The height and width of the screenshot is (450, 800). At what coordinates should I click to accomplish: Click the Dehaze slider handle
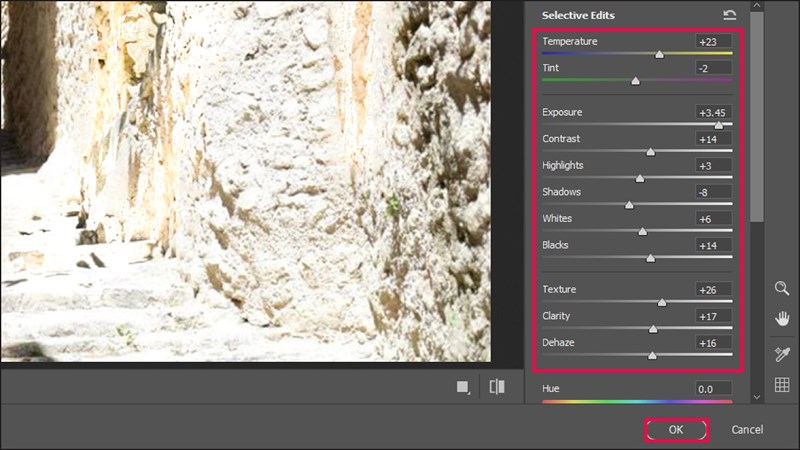point(652,355)
